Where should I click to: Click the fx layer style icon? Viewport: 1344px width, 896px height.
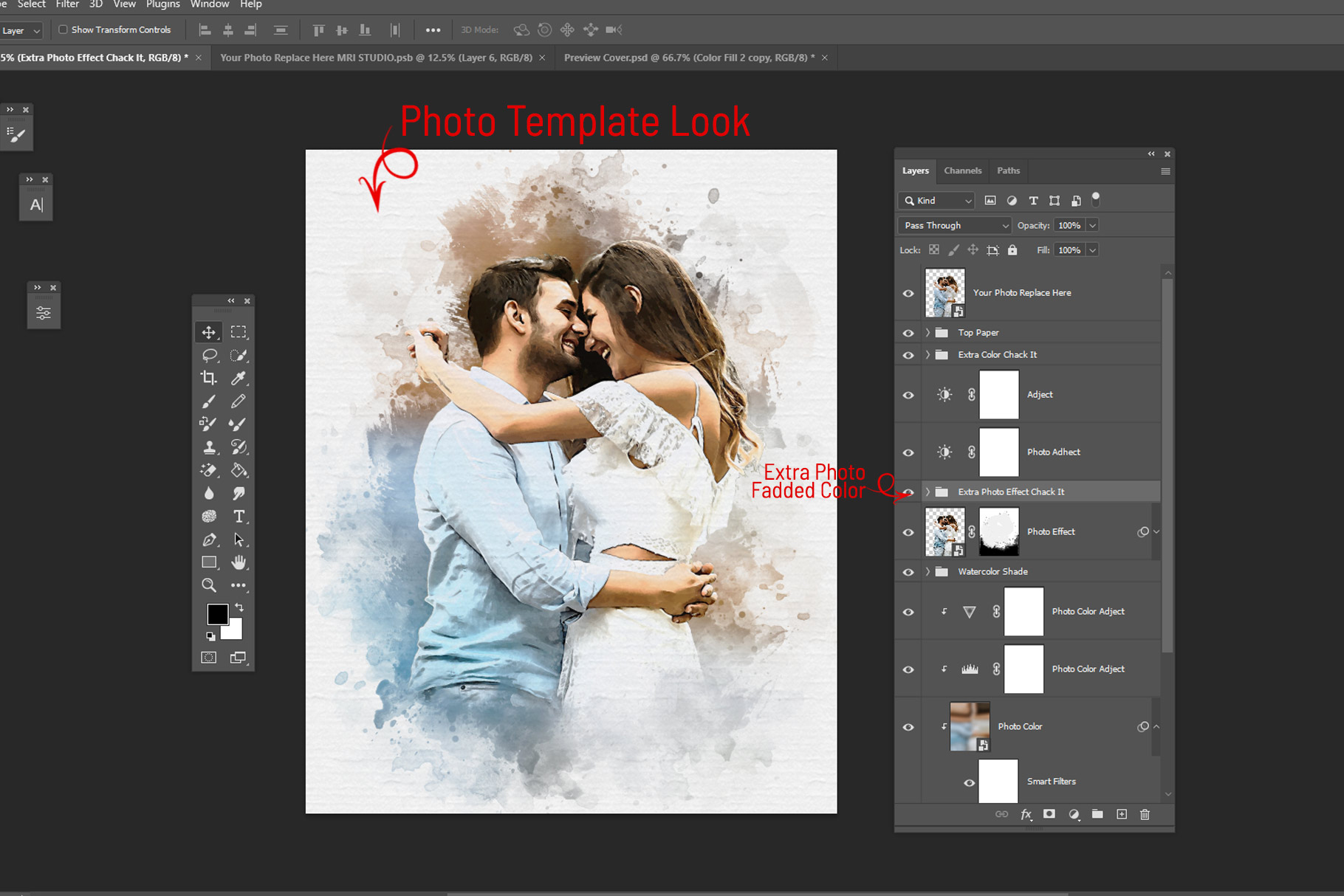coord(1026,814)
